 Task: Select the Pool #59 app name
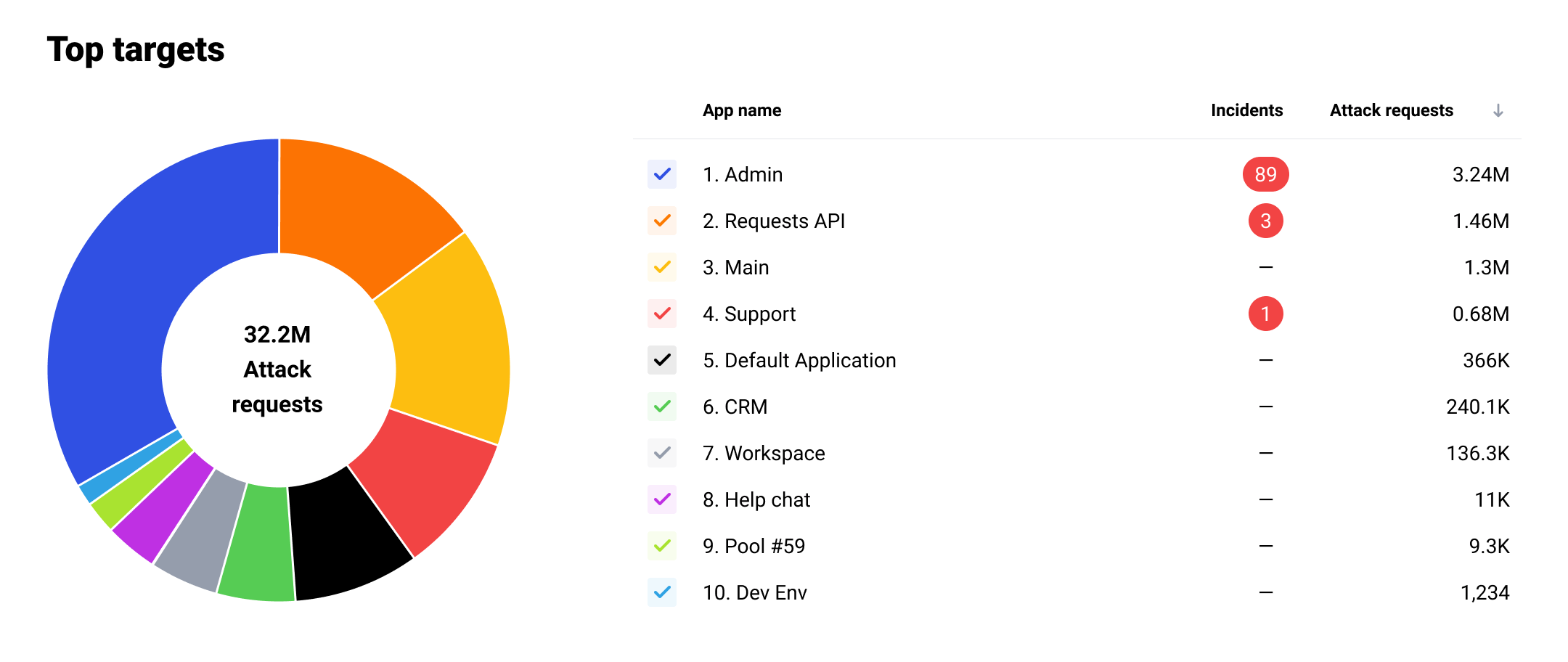pos(754,546)
